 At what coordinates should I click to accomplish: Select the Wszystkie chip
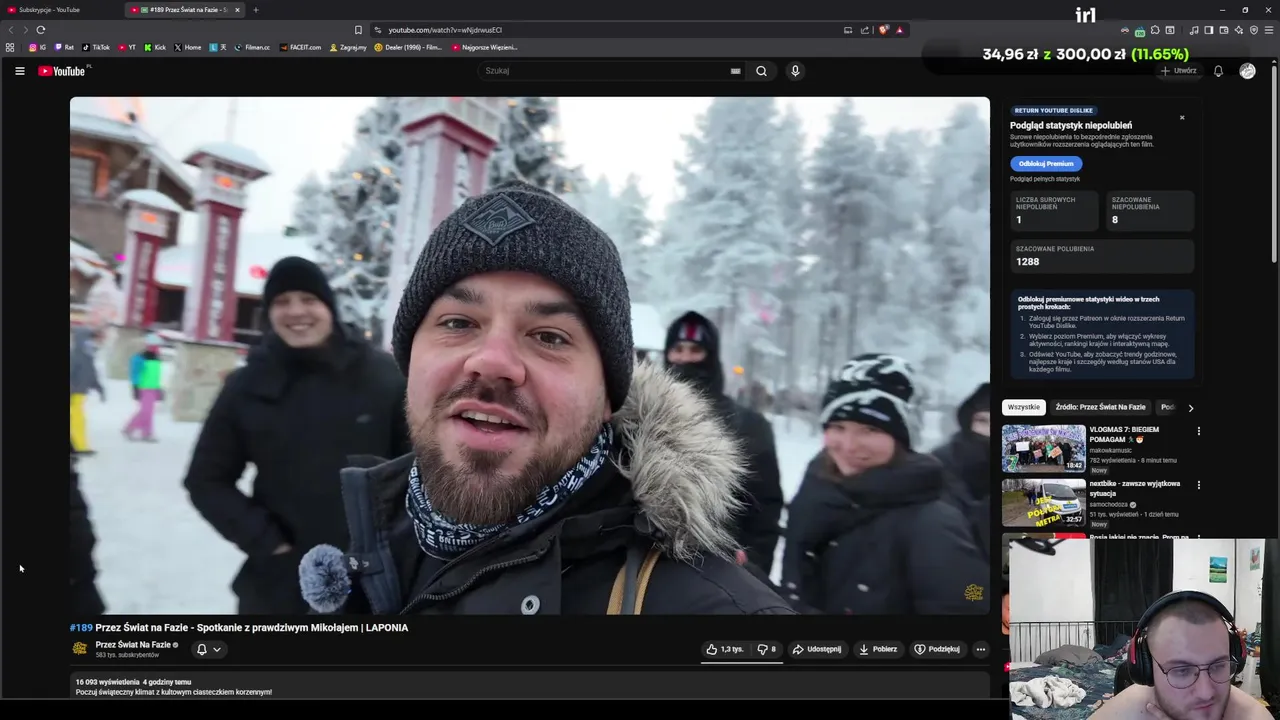pyautogui.click(x=1023, y=407)
